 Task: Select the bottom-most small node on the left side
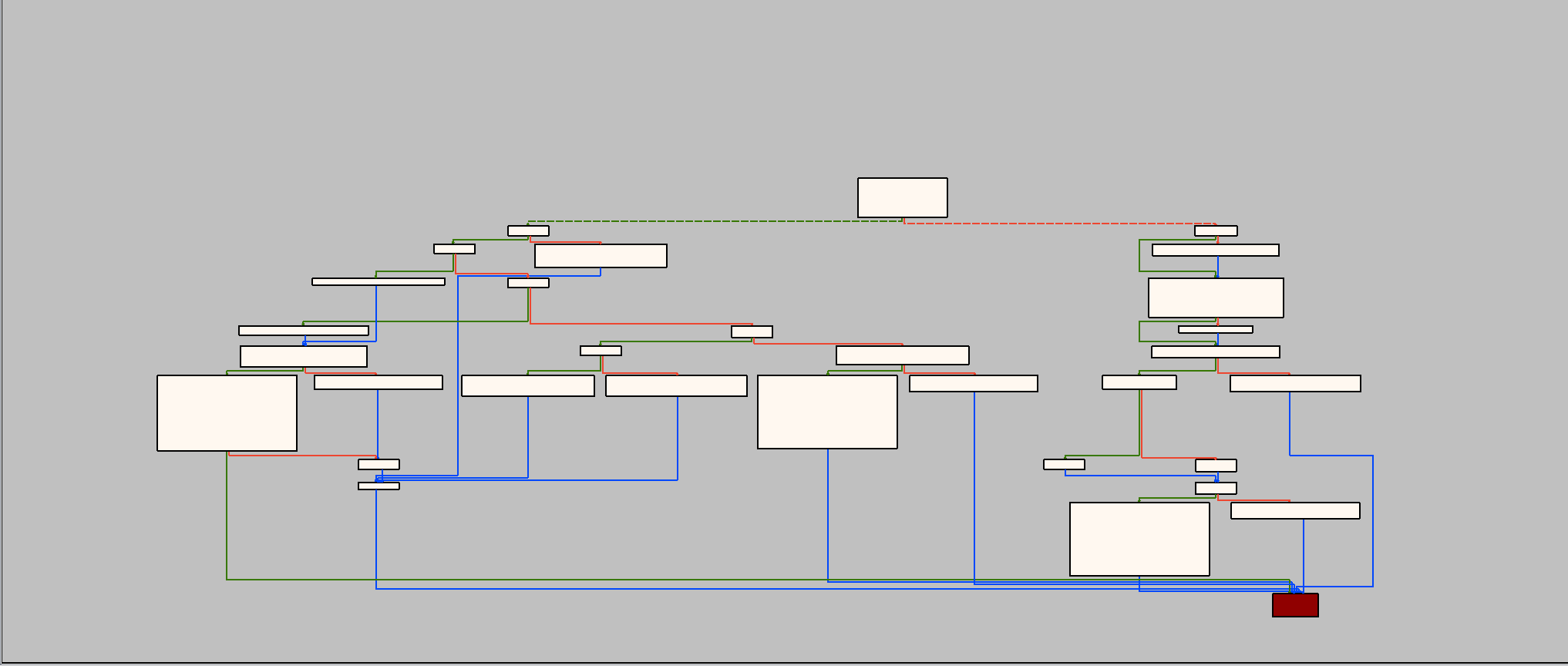(379, 486)
